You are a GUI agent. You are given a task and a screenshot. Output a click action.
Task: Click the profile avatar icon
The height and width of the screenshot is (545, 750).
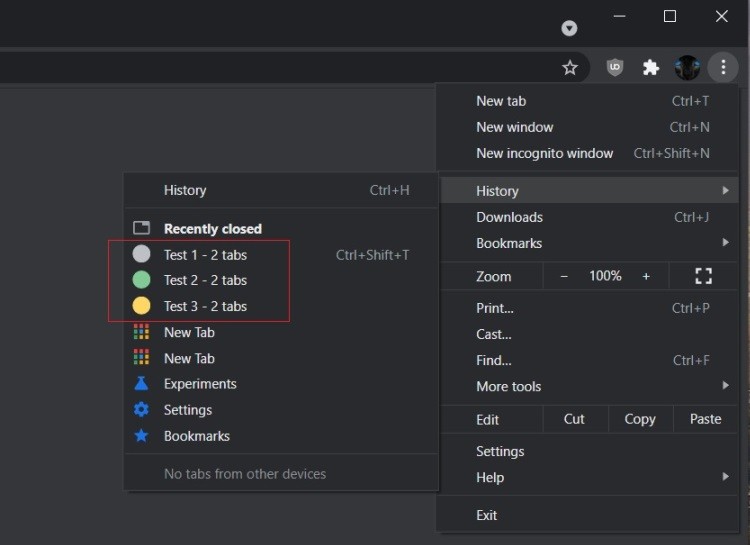pyautogui.click(x=687, y=68)
